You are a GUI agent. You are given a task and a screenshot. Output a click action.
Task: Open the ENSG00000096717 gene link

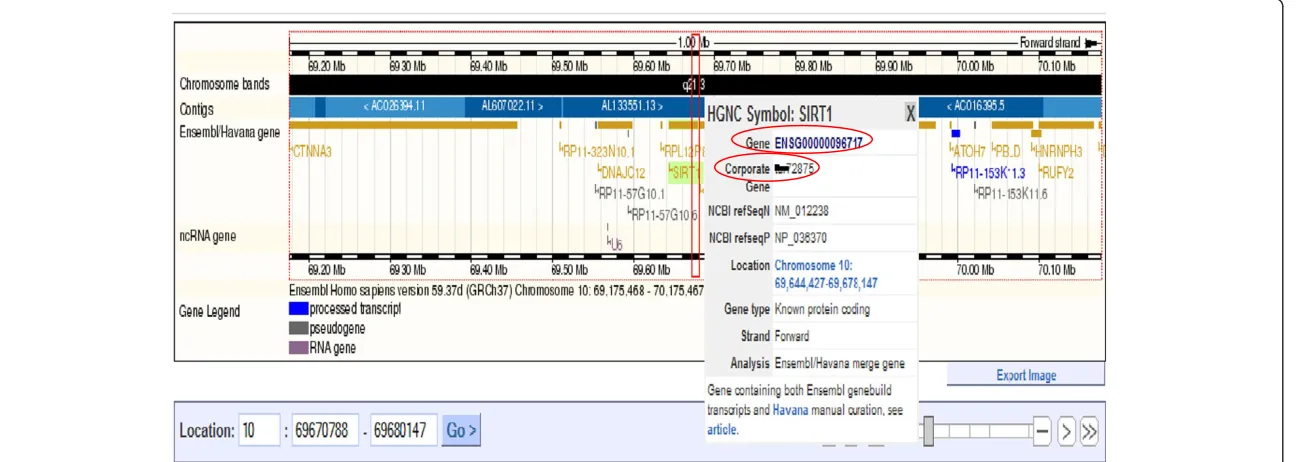[819, 144]
